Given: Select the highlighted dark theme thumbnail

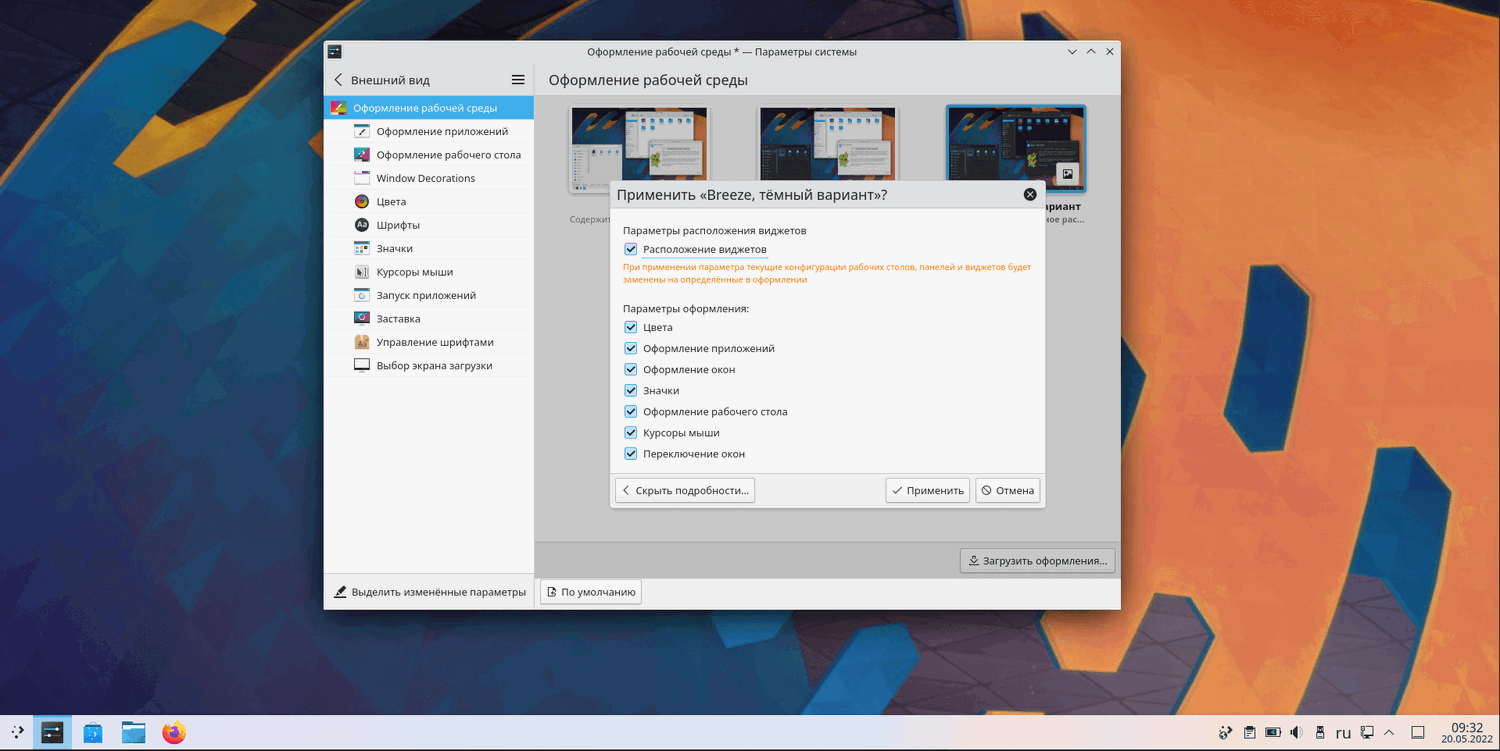Looking at the screenshot, I should pyautogui.click(x=1016, y=149).
